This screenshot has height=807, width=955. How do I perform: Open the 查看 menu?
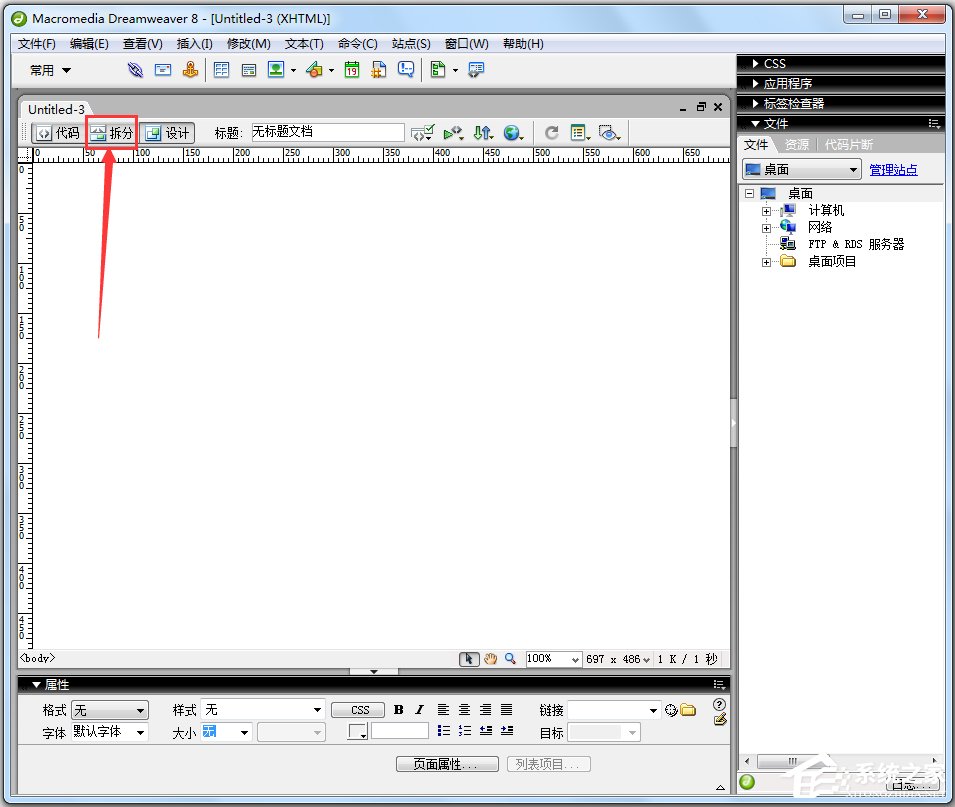coord(140,43)
